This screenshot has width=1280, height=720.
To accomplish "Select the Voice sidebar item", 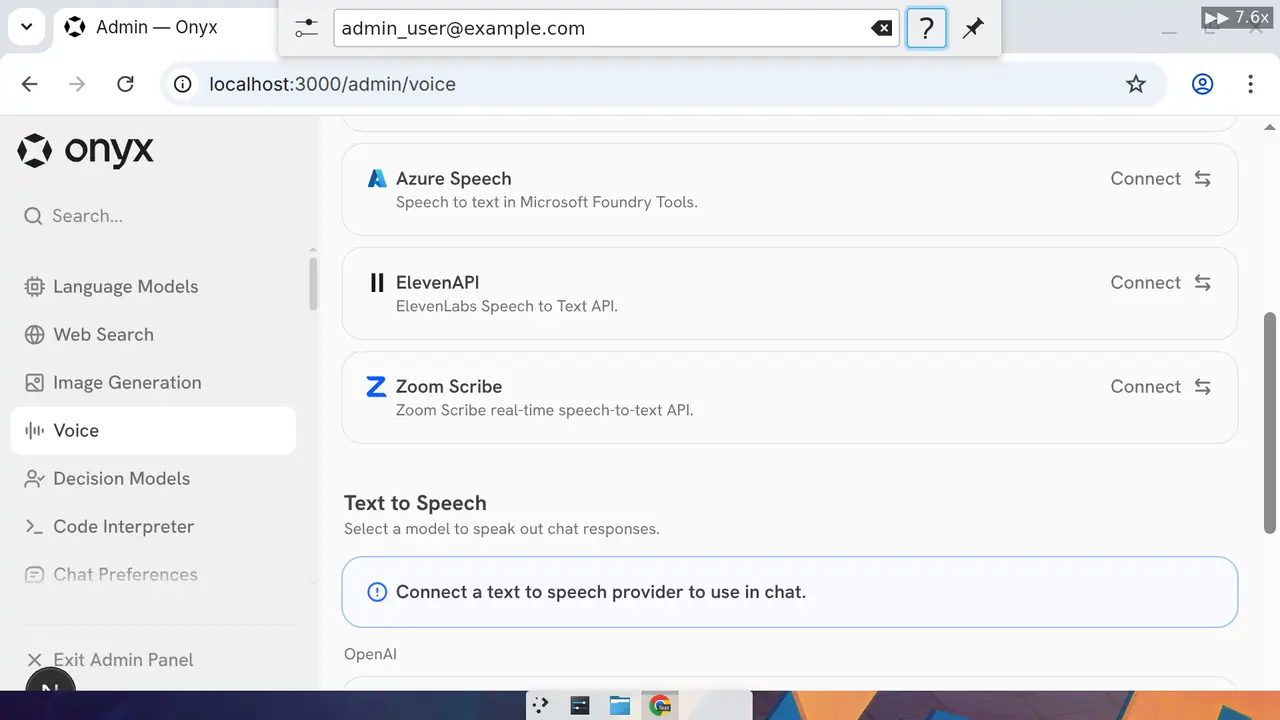I will (x=154, y=431).
